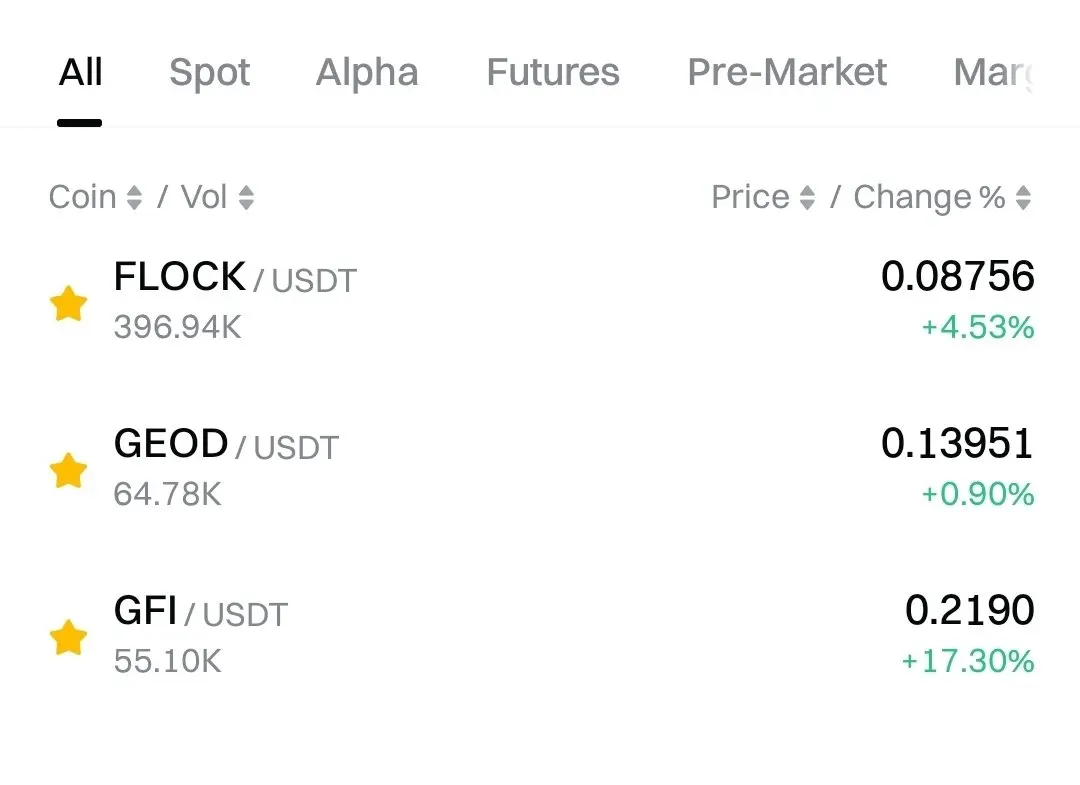This screenshot has height=785, width=1080.
Task: Select the Futures tab
Action: coord(553,73)
